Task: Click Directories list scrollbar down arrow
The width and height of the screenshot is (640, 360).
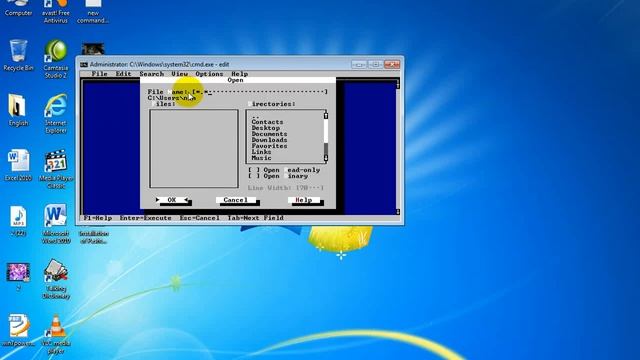Action: click(326, 158)
